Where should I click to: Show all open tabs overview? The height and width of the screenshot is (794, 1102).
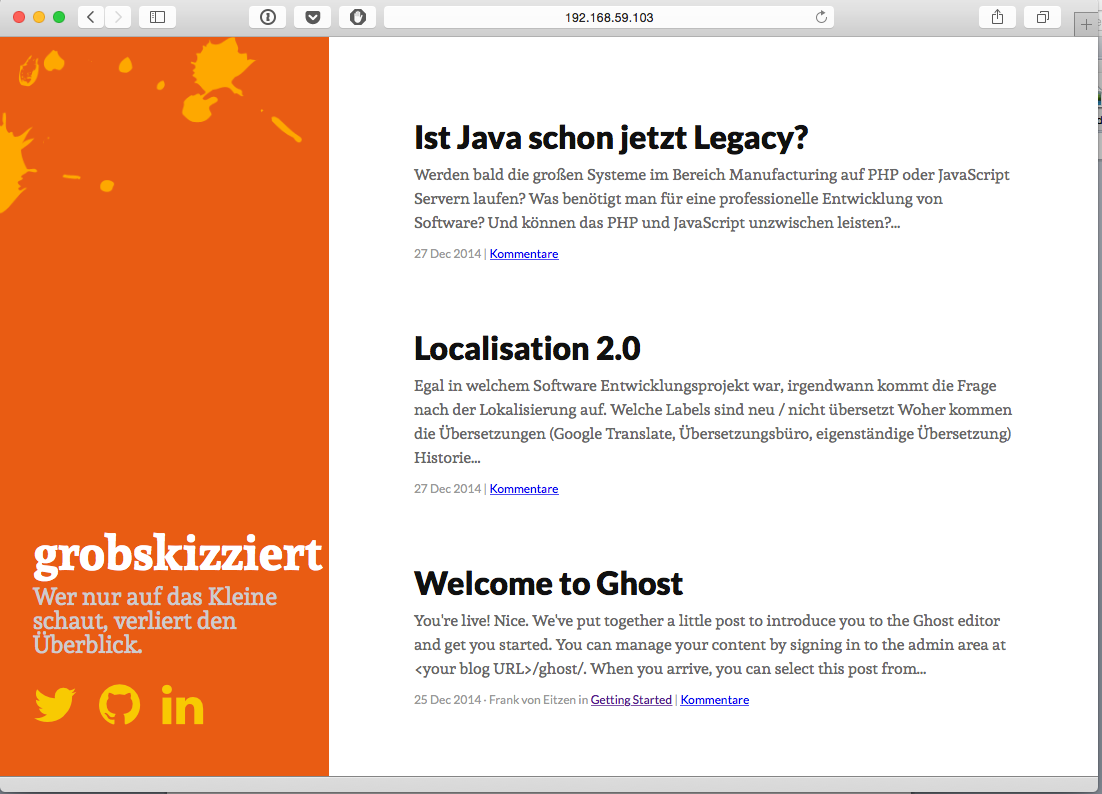point(1041,16)
